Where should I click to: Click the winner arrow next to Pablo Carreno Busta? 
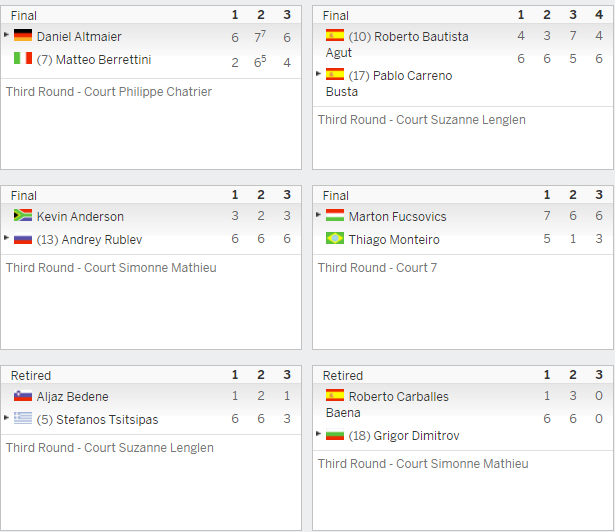tap(318, 73)
